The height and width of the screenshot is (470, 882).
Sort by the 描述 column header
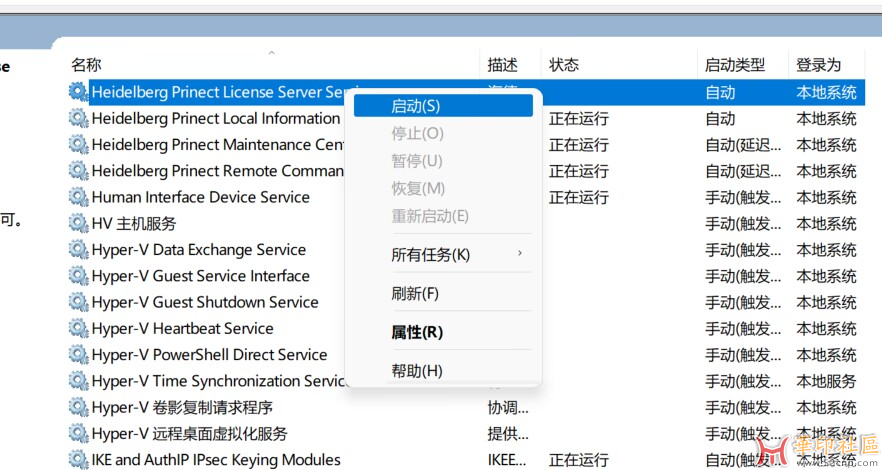(x=502, y=65)
